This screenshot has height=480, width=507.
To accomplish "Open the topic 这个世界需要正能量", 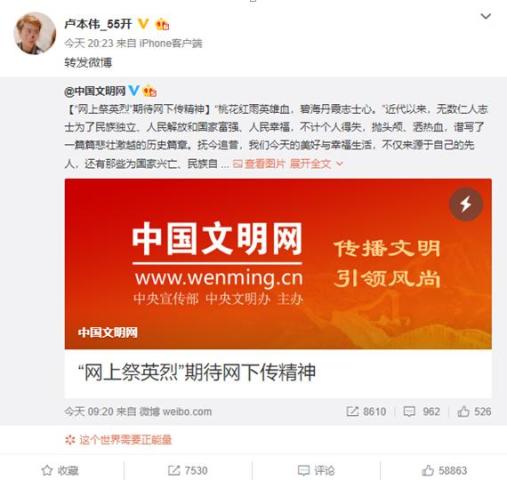I will 118,440.
